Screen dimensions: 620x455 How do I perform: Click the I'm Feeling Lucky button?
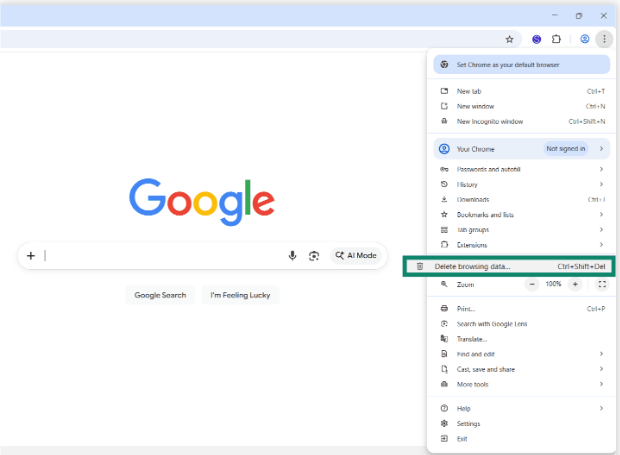(240, 295)
